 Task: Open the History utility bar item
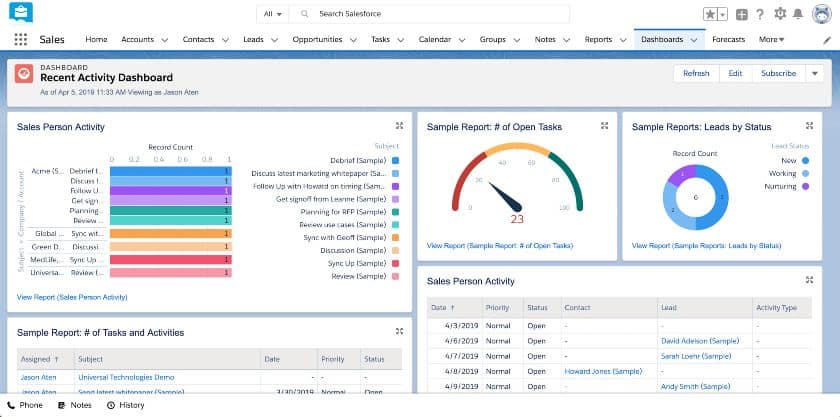coord(126,405)
